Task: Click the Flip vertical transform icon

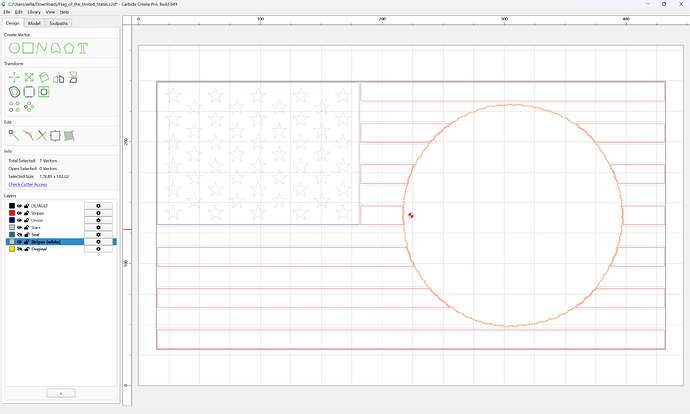Action: (x=73, y=77)
